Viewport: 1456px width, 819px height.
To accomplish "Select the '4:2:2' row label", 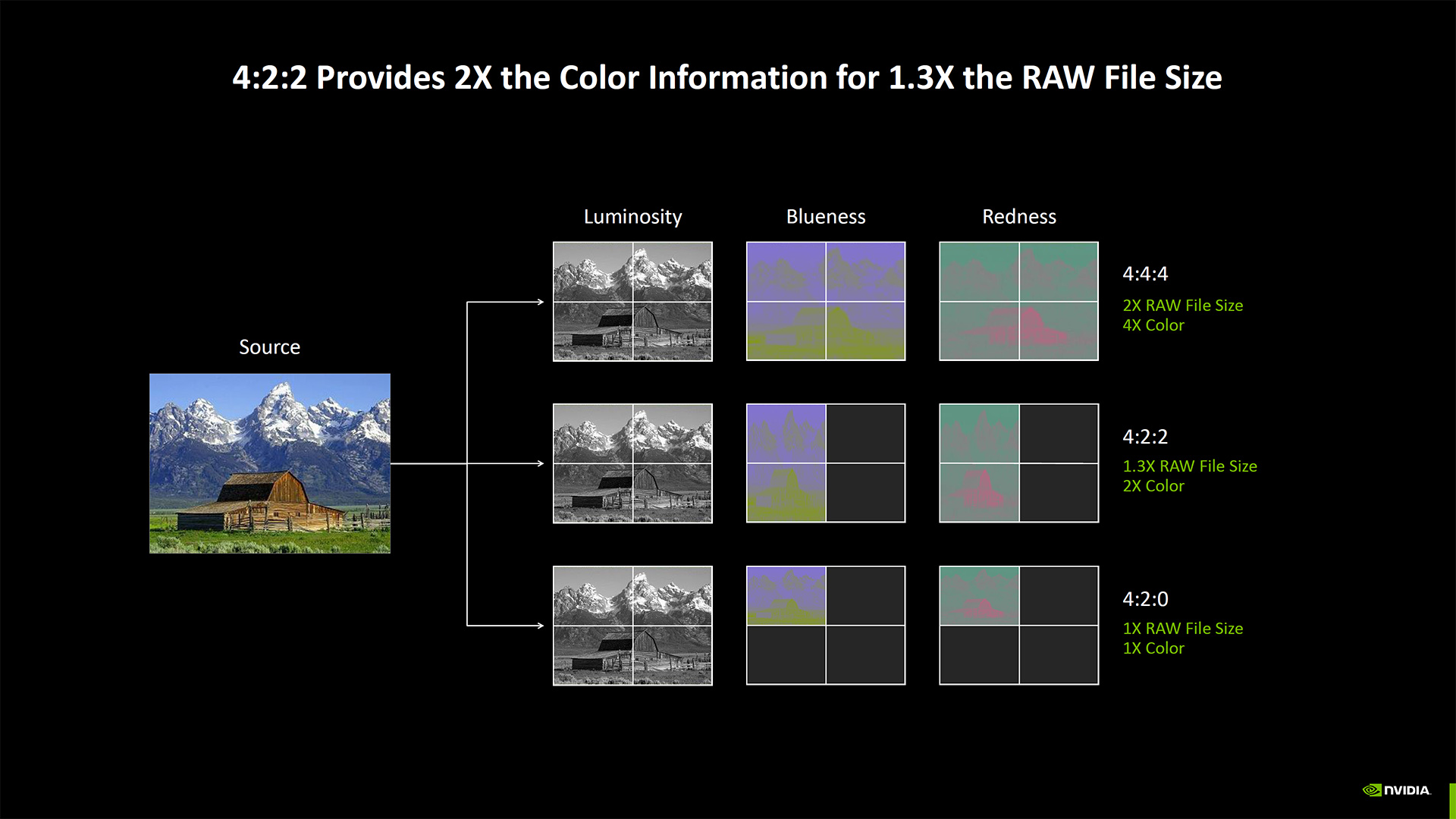I will 1145,437.
